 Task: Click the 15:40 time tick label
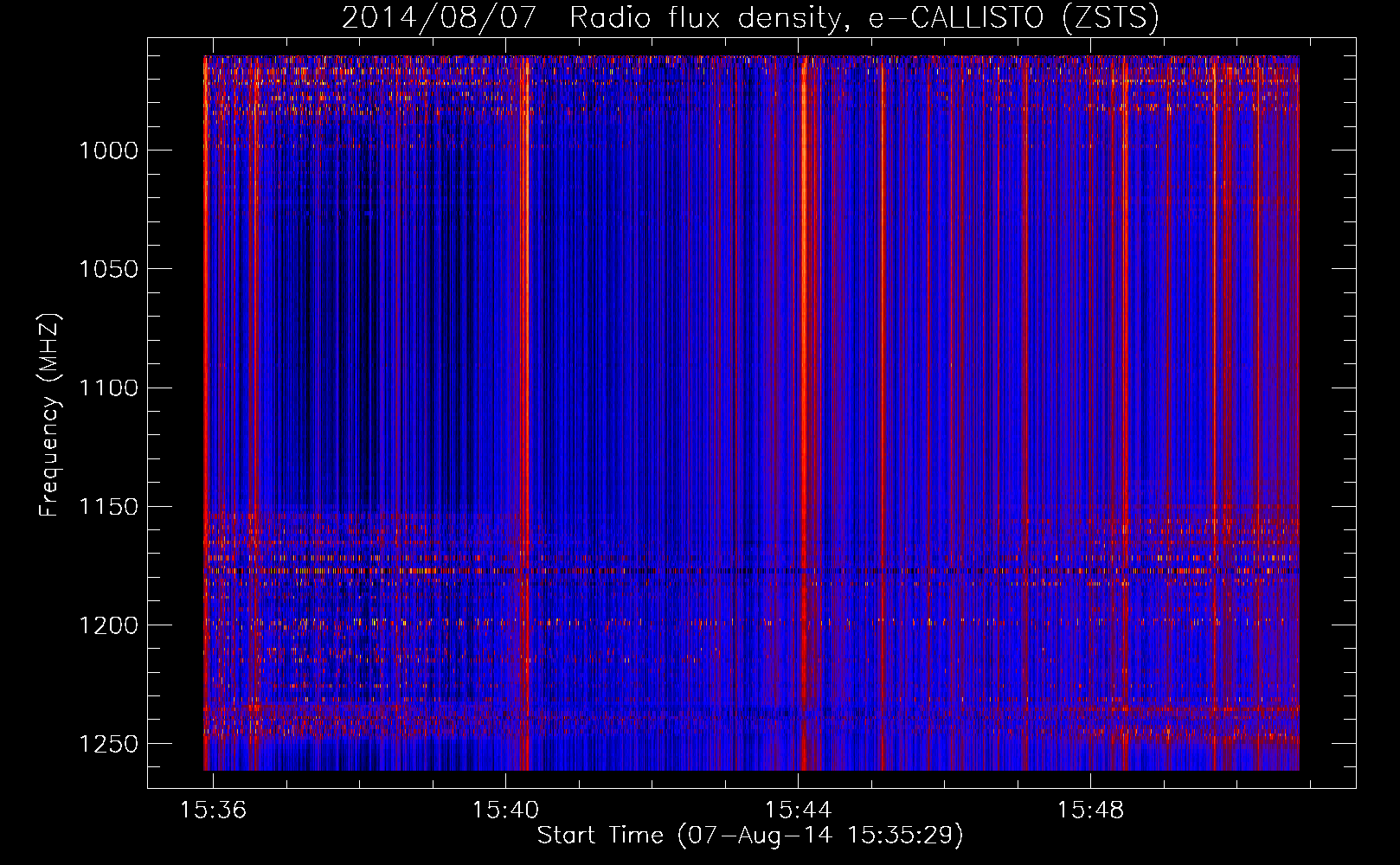point(505,811)
